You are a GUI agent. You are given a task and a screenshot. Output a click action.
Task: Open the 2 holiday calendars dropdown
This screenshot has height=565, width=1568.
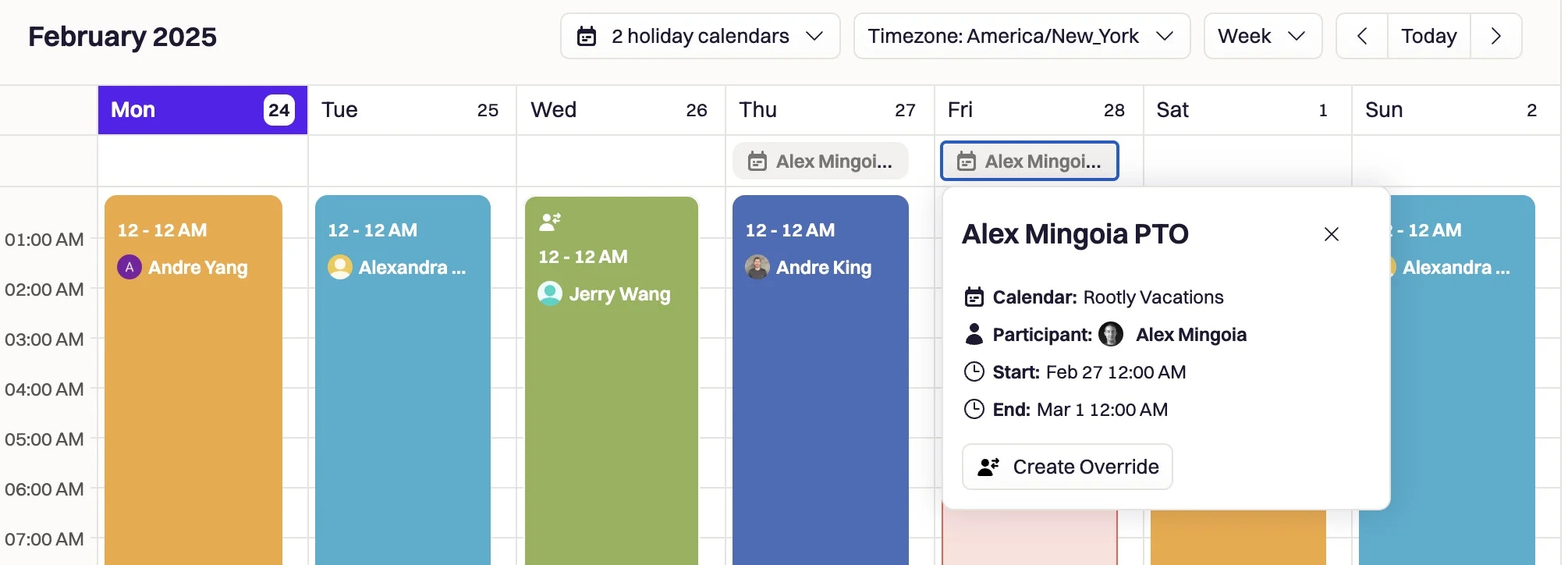tap(701, 36)
